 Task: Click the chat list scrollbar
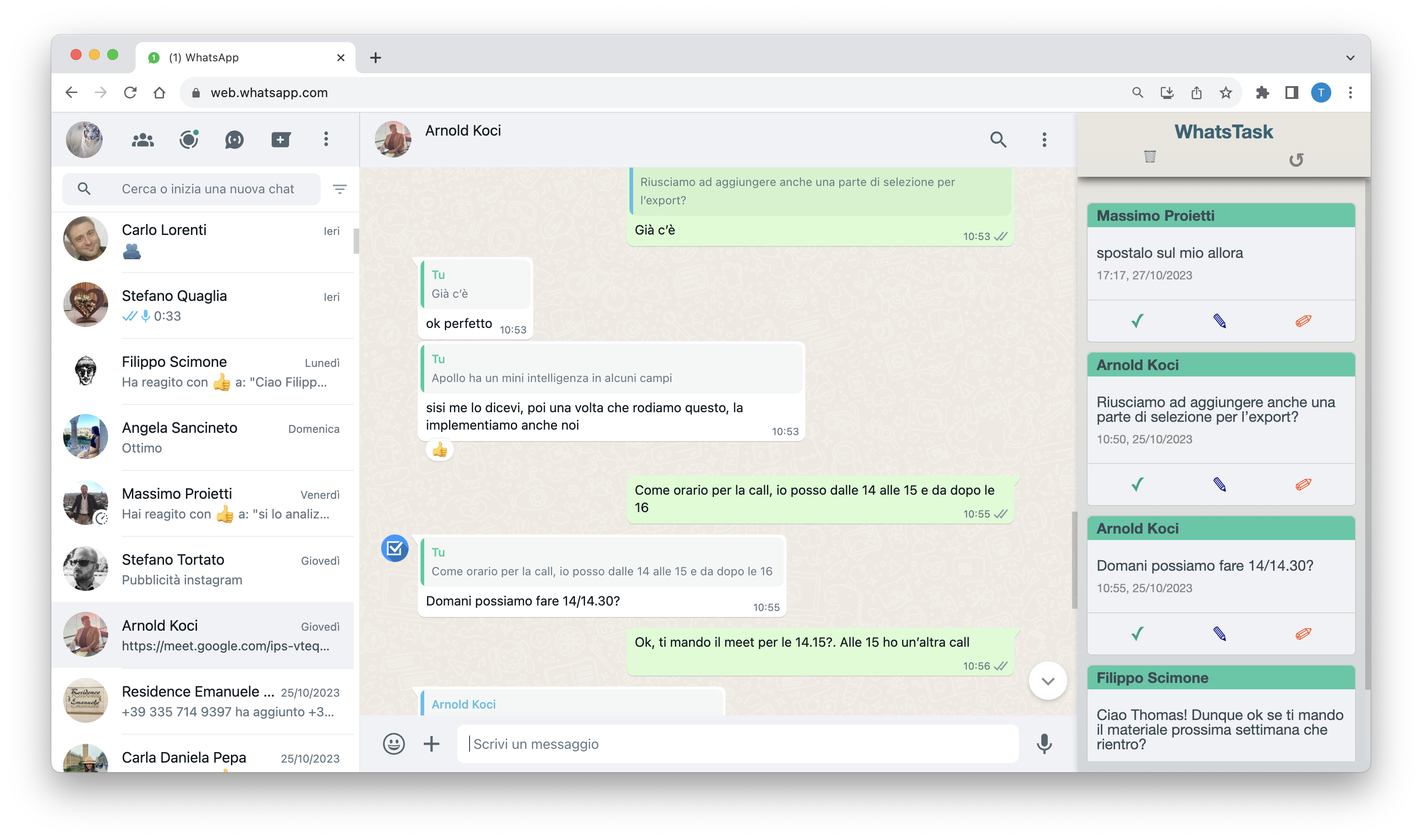pyautogui.click(x=356, y=241)
